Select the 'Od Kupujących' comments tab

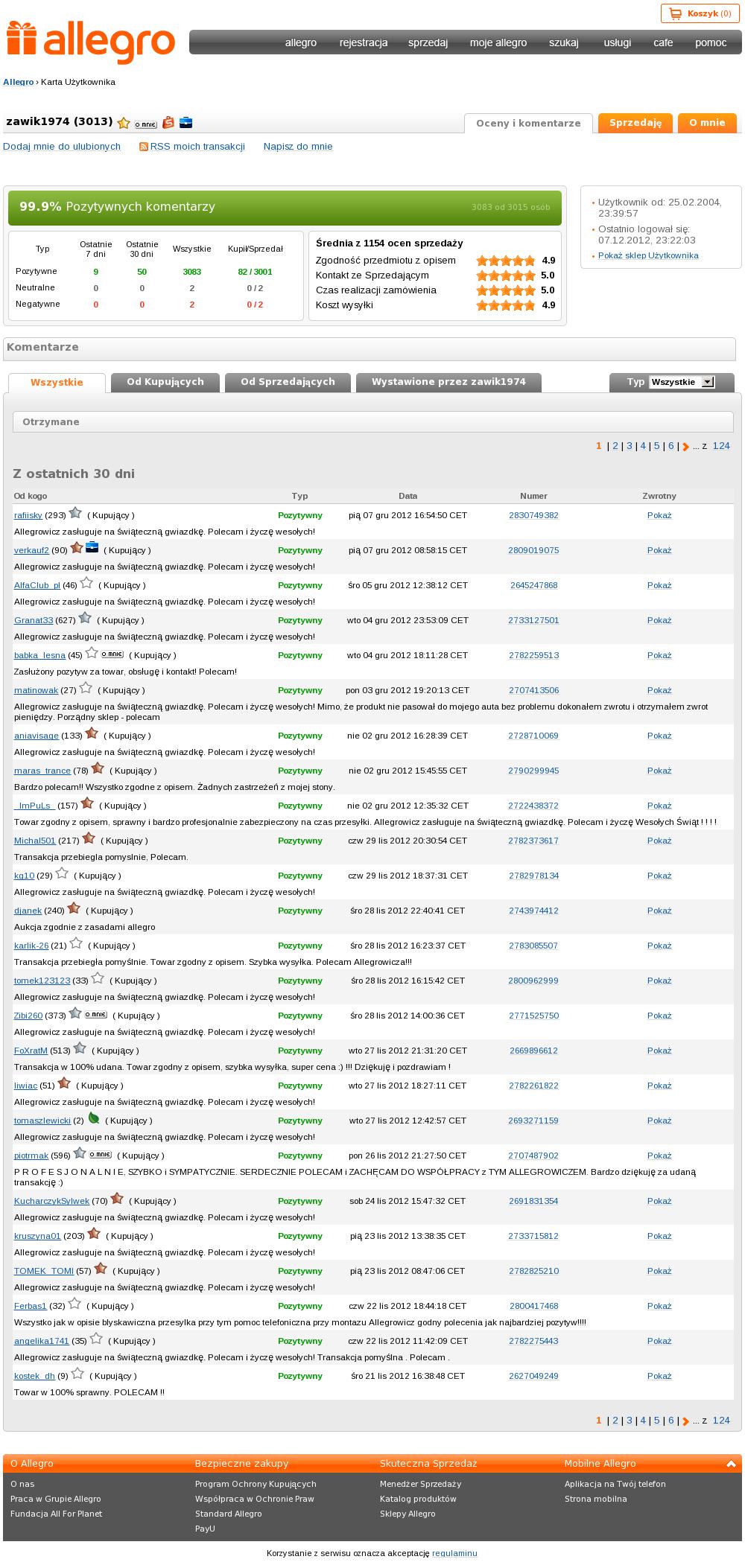coord(165,382)
